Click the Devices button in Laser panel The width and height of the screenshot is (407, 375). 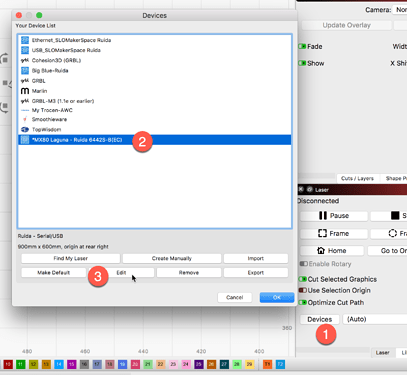pos(320,319)
